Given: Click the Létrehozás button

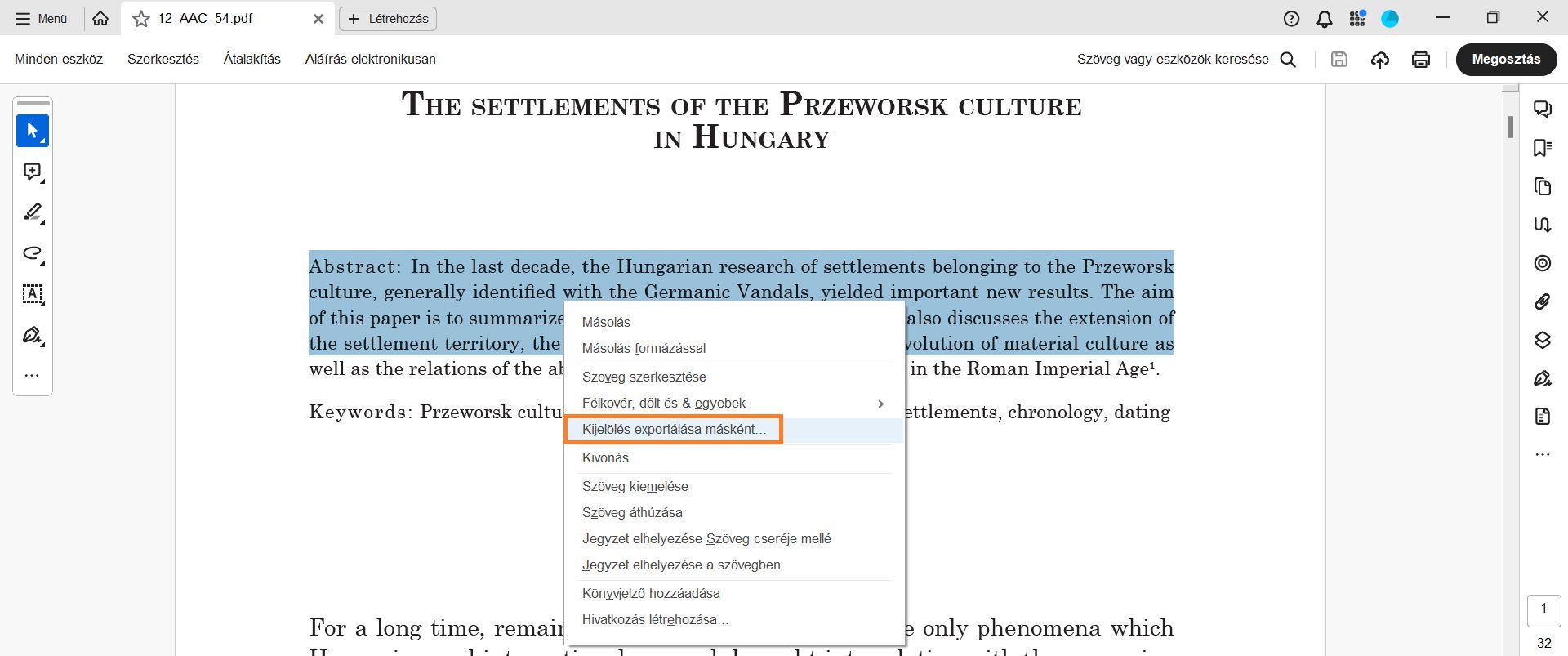Looking at the screenshot, I should pos(388,19).
